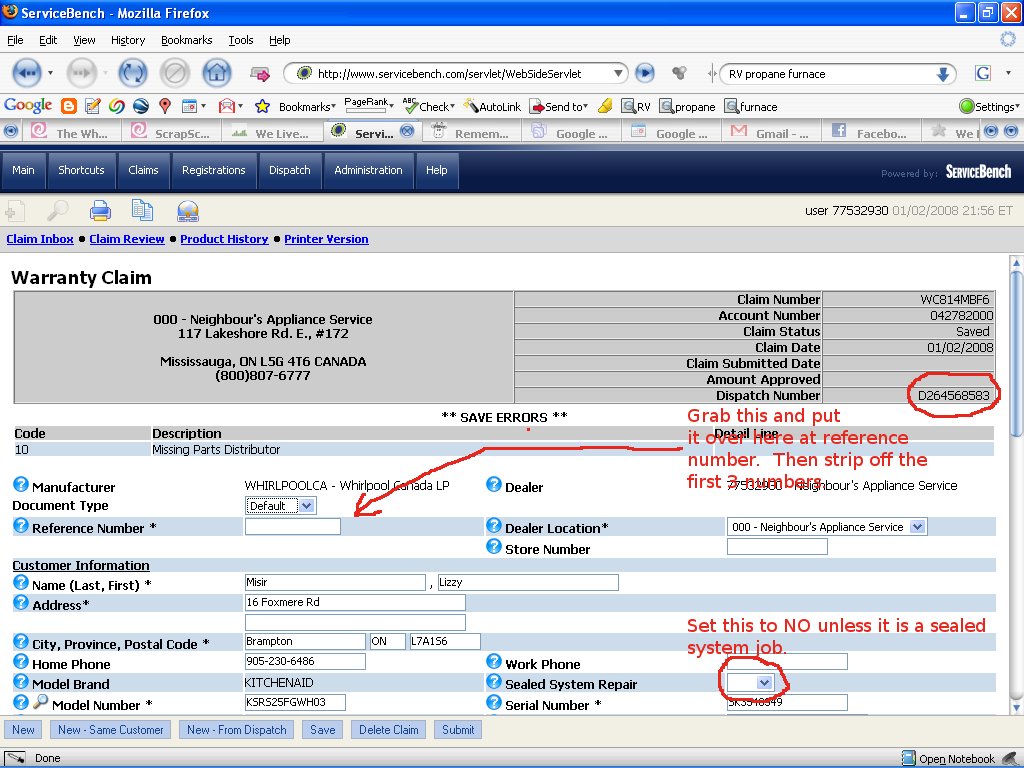Viewport: 1024px width, 768px height.
Task: Switch to the Gmail browser tab
Action: (x=771, y=132)
